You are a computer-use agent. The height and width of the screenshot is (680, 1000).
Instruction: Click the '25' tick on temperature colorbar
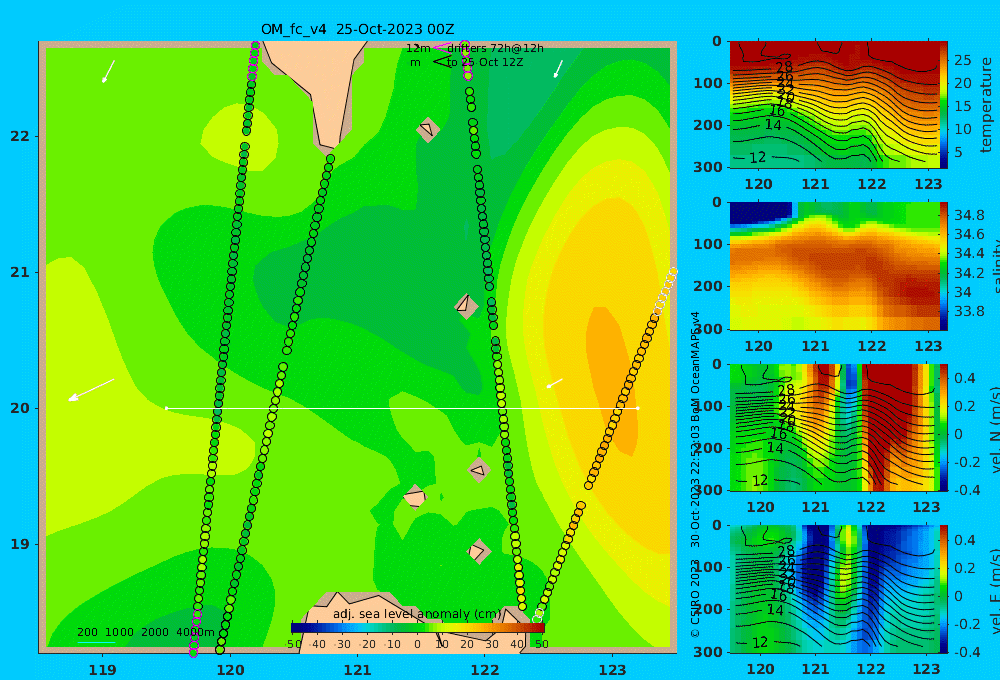click(963, 61)
